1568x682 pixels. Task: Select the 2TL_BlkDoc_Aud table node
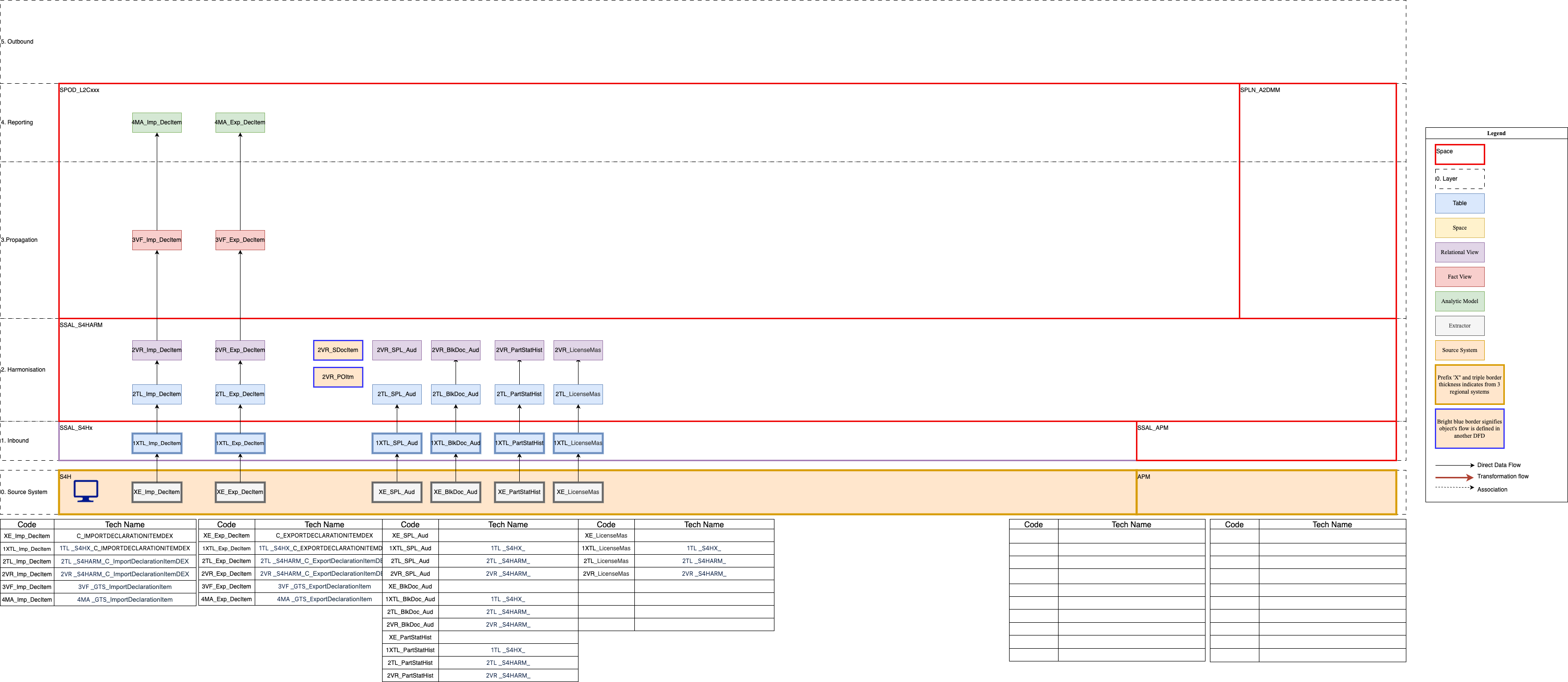tap(455, 394)
